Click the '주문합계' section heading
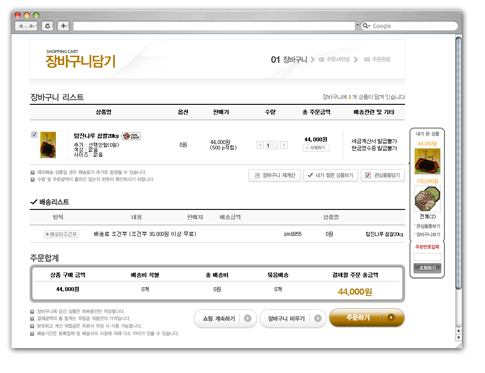The image size is (485, 373). click(x=44, y=258)
